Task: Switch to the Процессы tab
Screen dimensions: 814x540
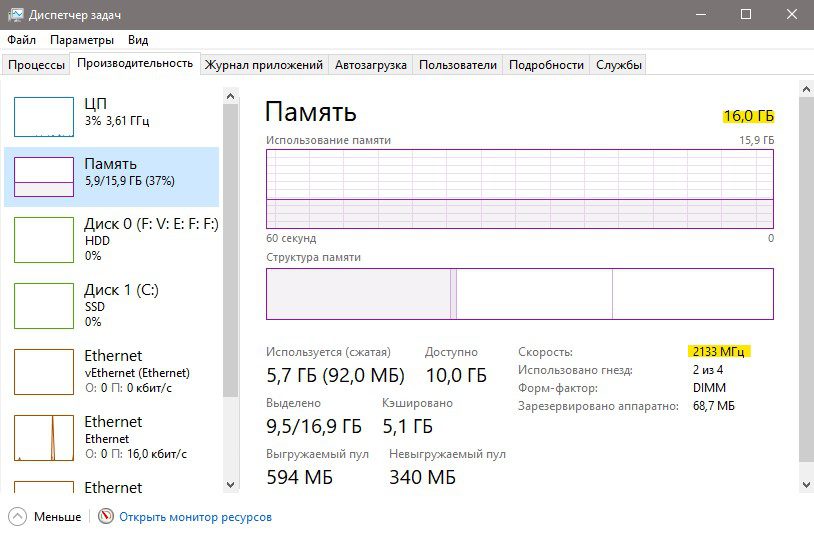Action: 36,65
